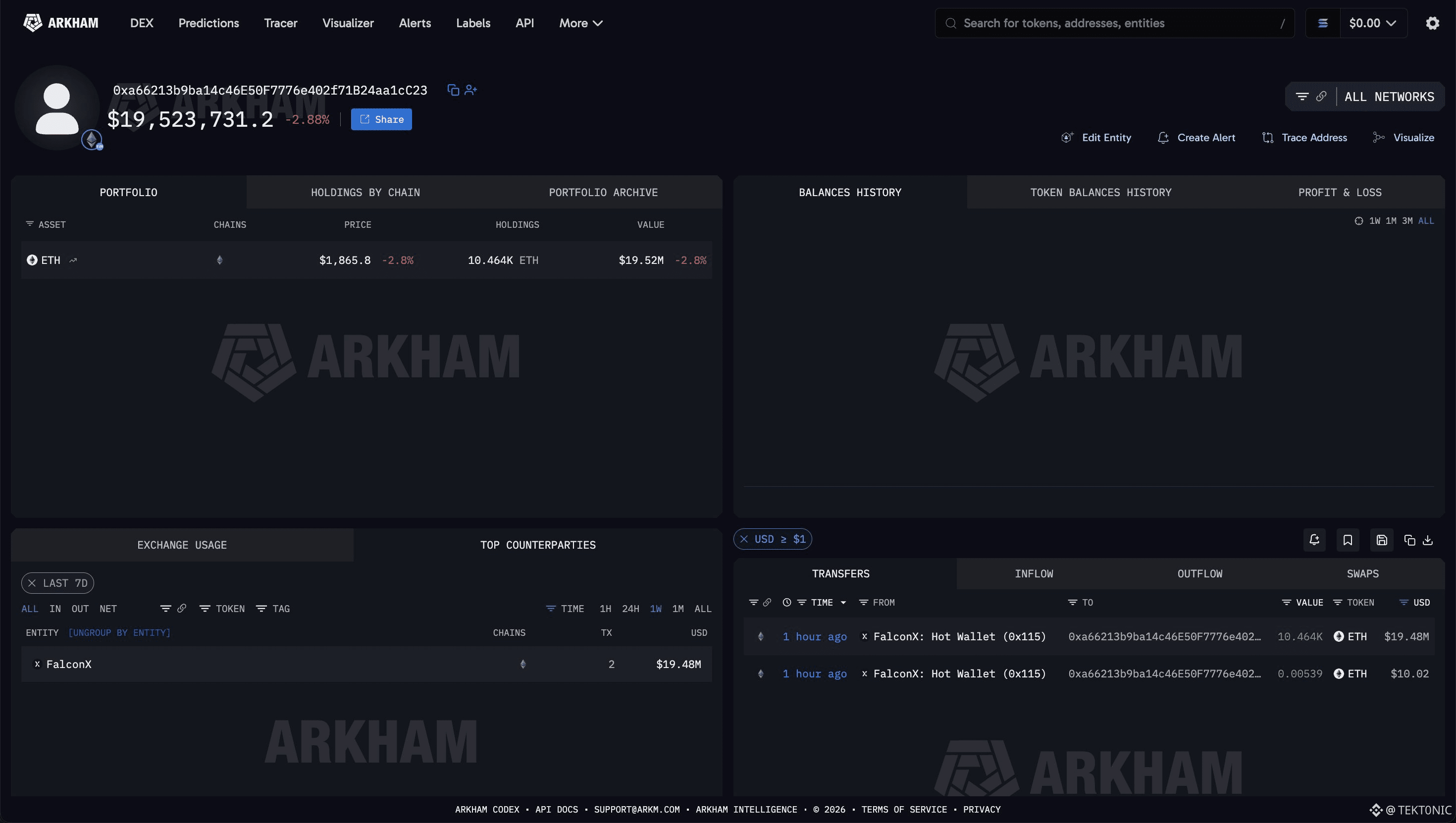
Task: Copy the wallet address with the copy icon
Action: click(453, 90)
